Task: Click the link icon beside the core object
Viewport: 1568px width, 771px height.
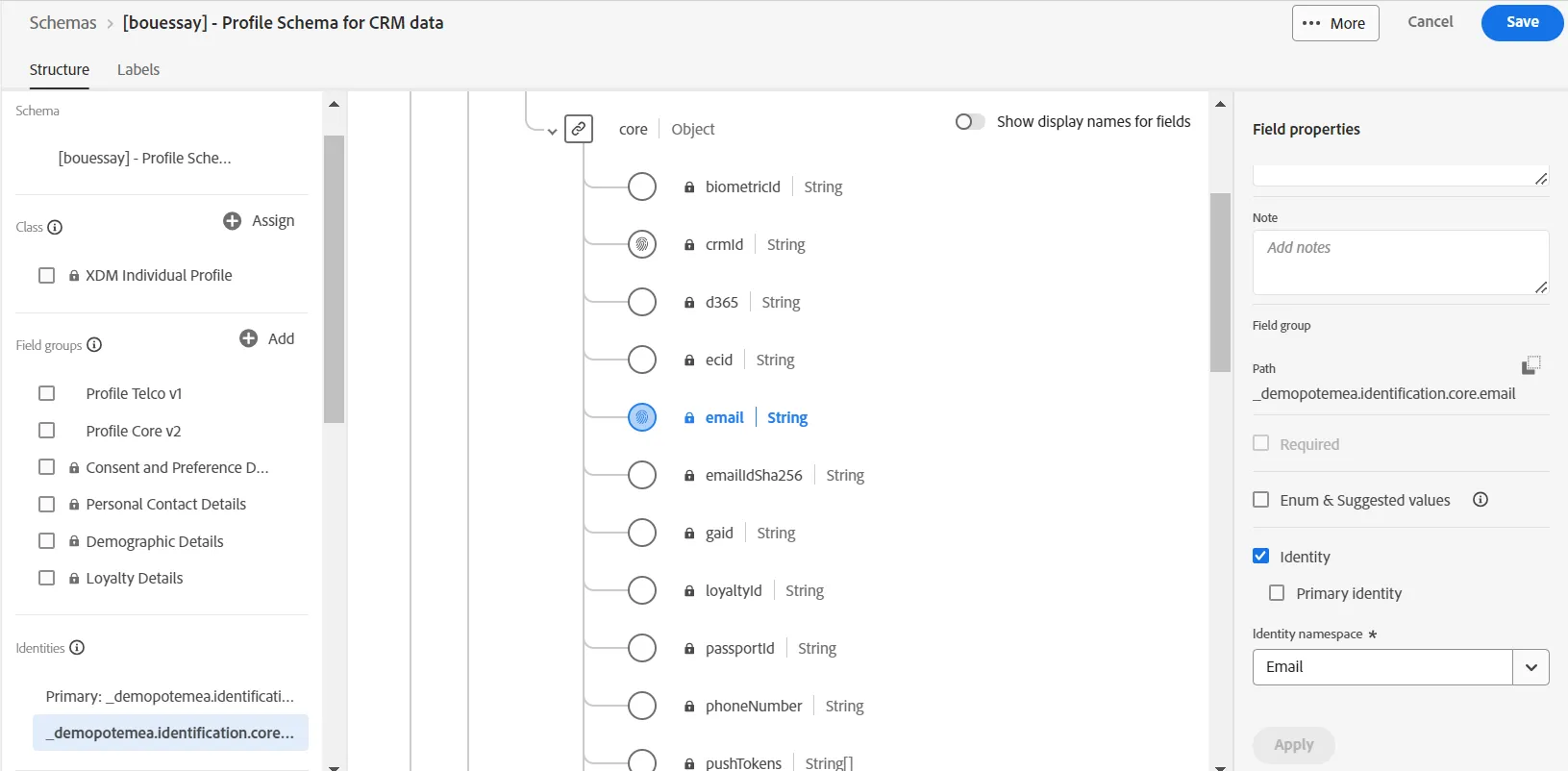Action: point(579,129)
